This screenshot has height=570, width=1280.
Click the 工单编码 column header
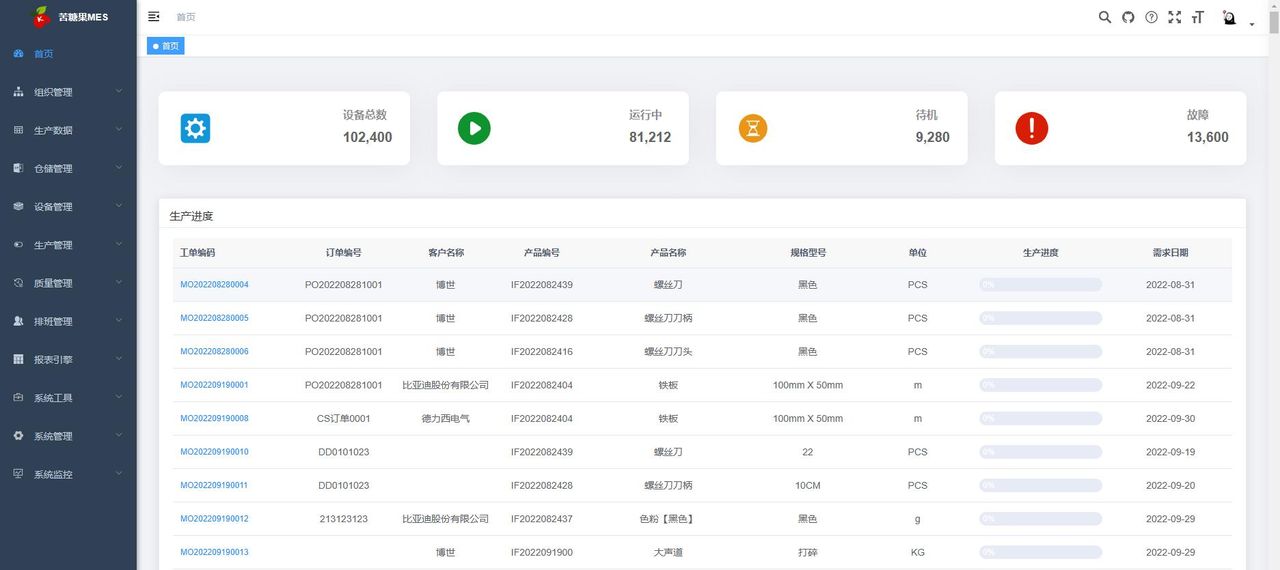tap(197, 253)
